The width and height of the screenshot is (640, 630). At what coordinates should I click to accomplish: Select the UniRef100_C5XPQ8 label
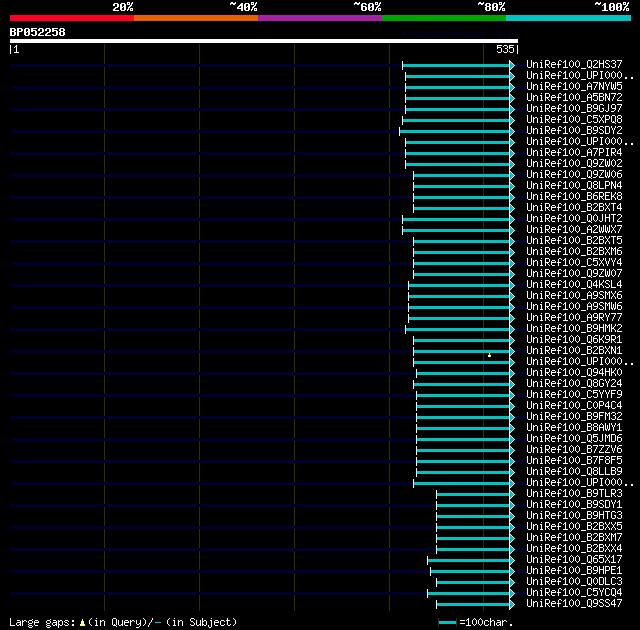click(x=574, y=120)
